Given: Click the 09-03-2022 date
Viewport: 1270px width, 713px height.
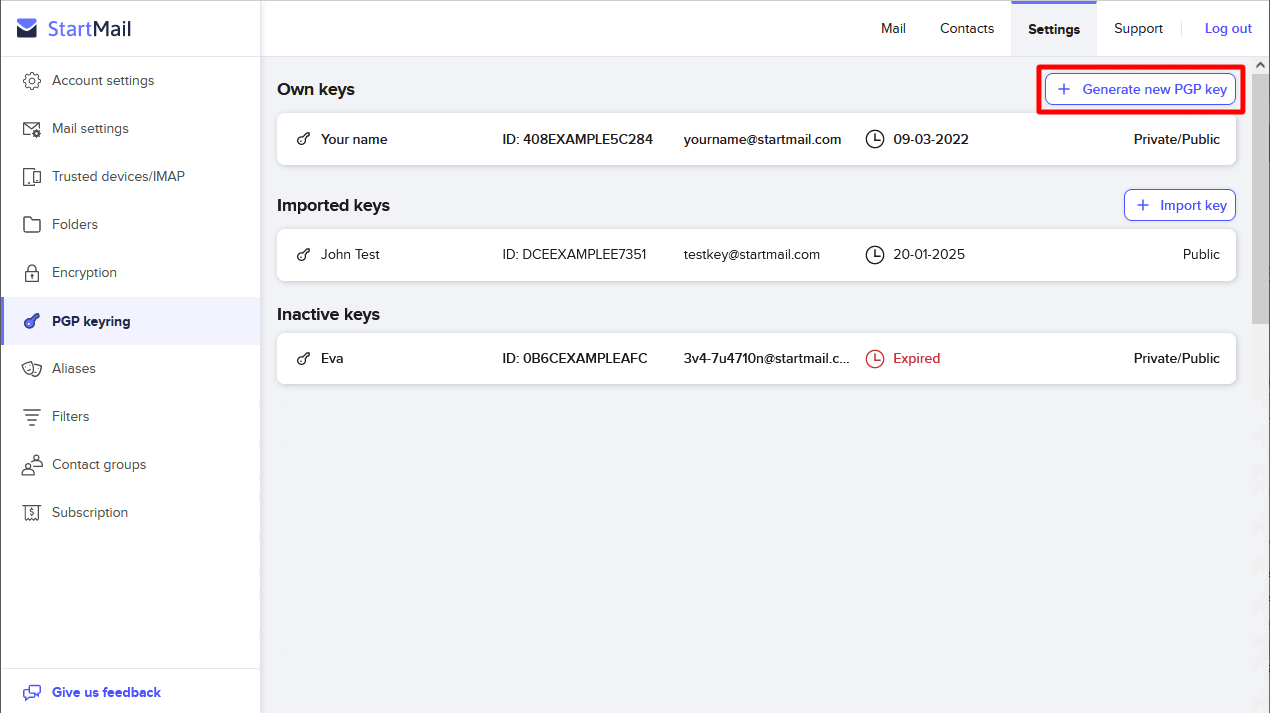Looking at the screenshot, I should click(x=931, y=139).
